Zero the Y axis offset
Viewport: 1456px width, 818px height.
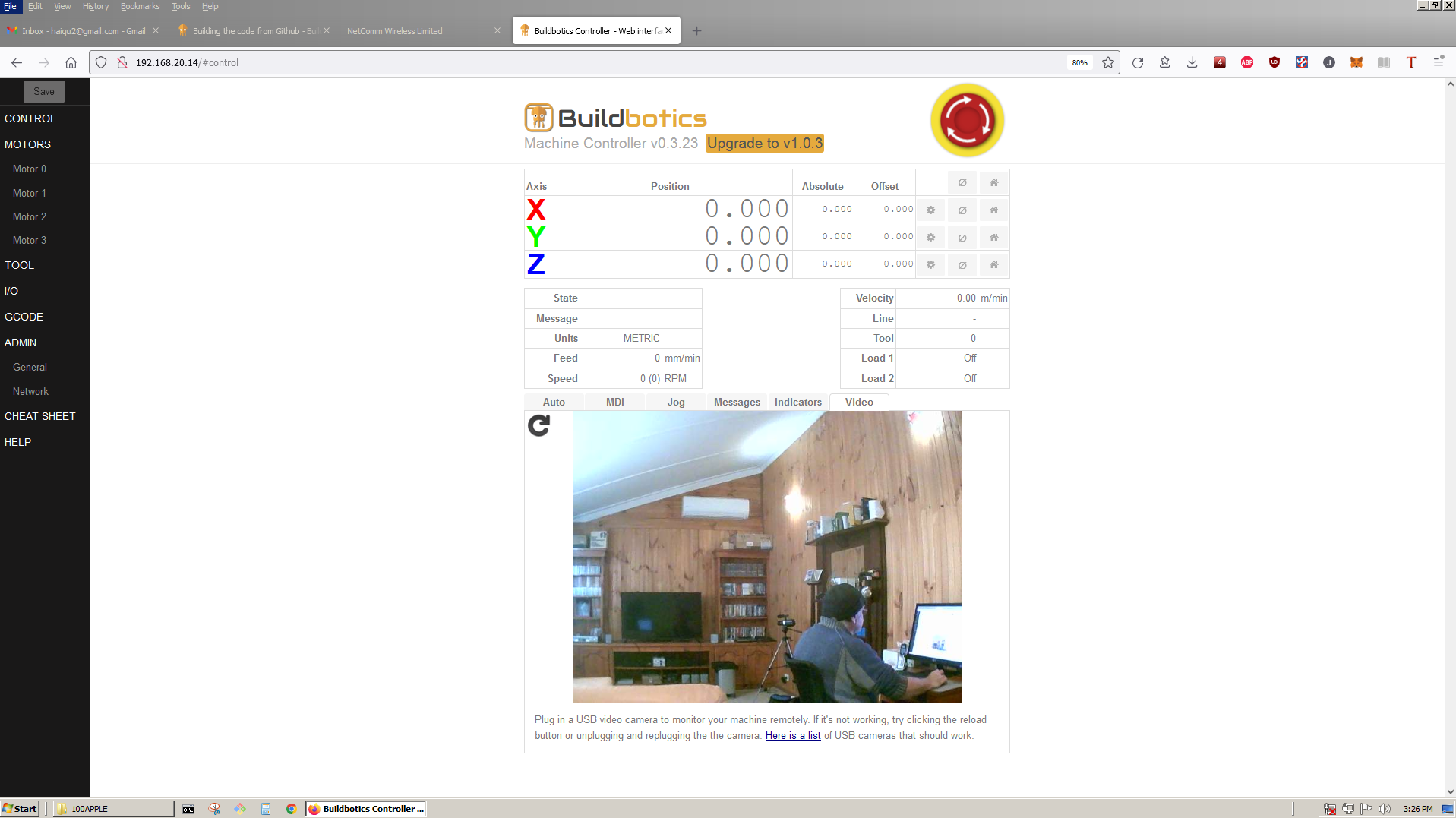tap(962, 238)
